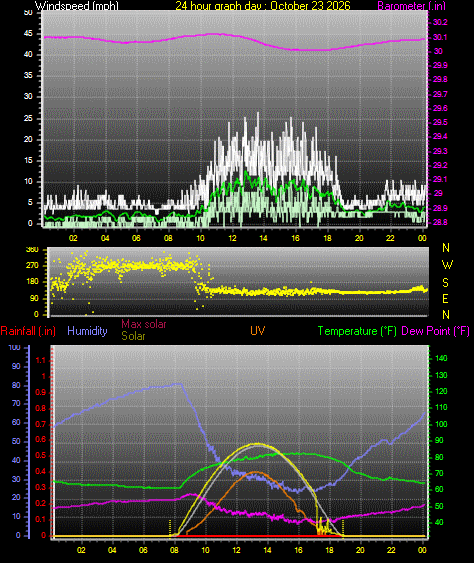474x563 pixels.
Task: Click the 180 wind direction axis value
Action: (x=32, y=282)
